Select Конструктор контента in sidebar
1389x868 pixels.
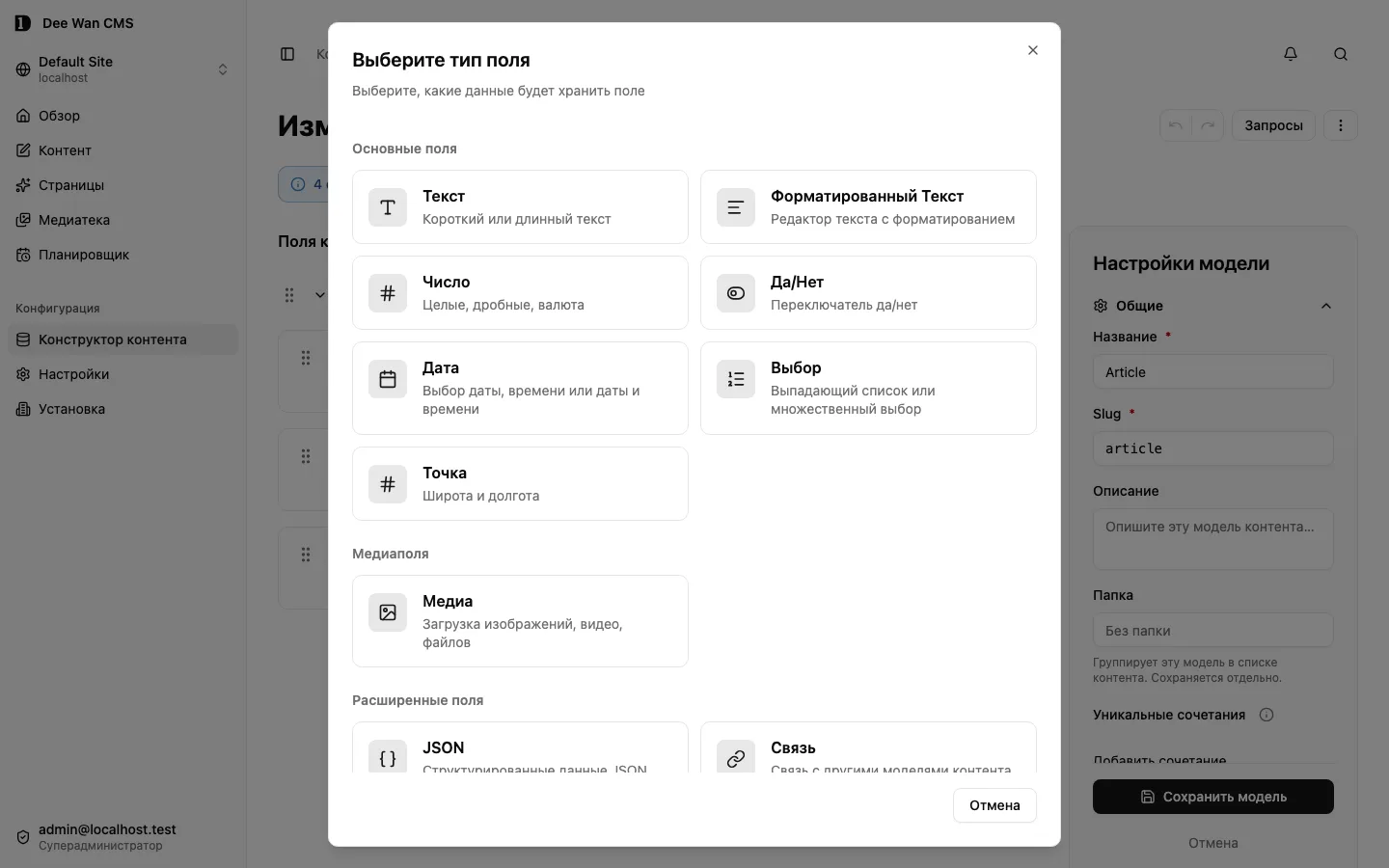pos(123,339)
